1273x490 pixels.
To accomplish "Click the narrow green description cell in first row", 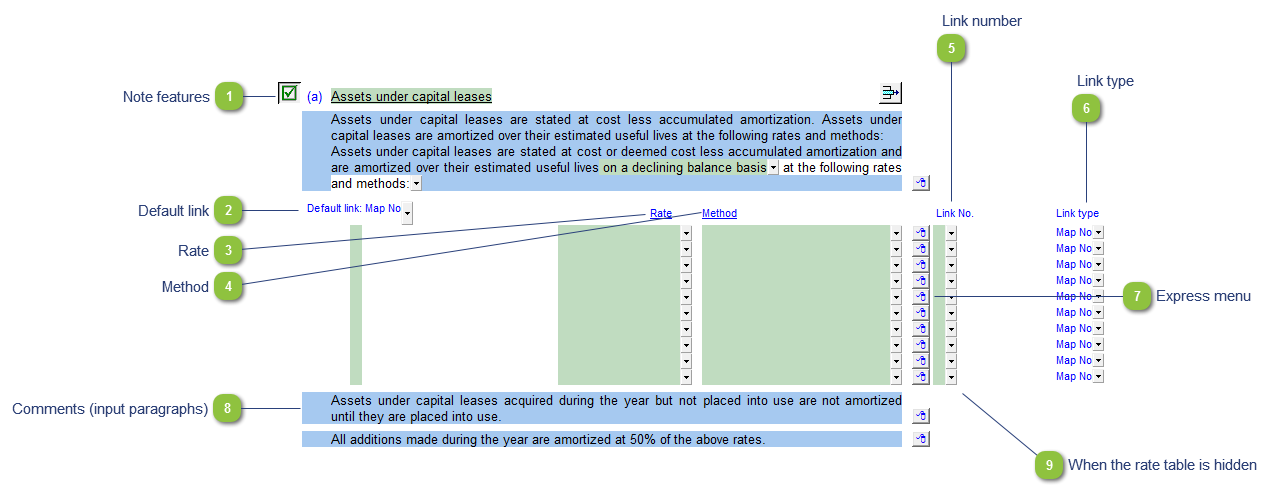I will (x=356, y=233).
